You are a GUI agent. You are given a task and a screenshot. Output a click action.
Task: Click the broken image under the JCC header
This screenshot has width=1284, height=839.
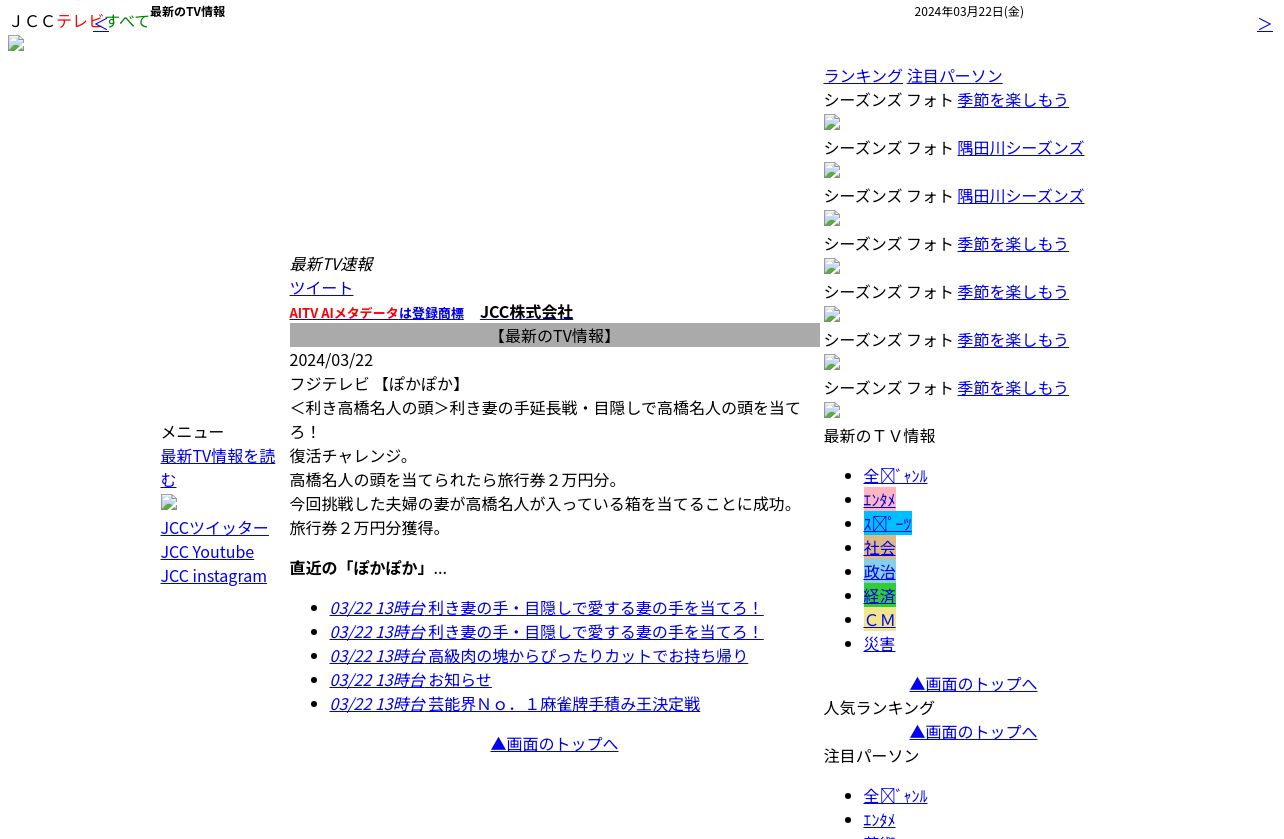(x=16, y=43)
